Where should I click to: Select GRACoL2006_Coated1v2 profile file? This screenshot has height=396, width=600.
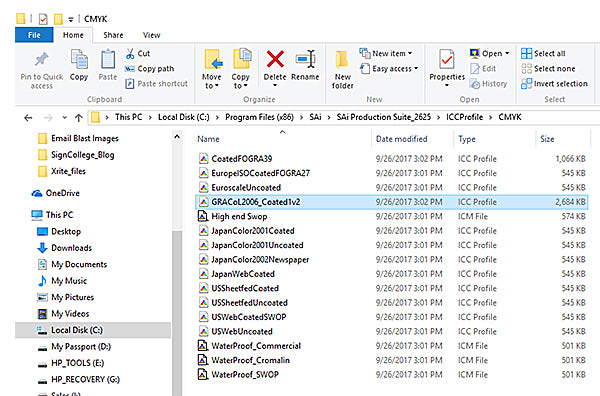(x=391, y=202)
